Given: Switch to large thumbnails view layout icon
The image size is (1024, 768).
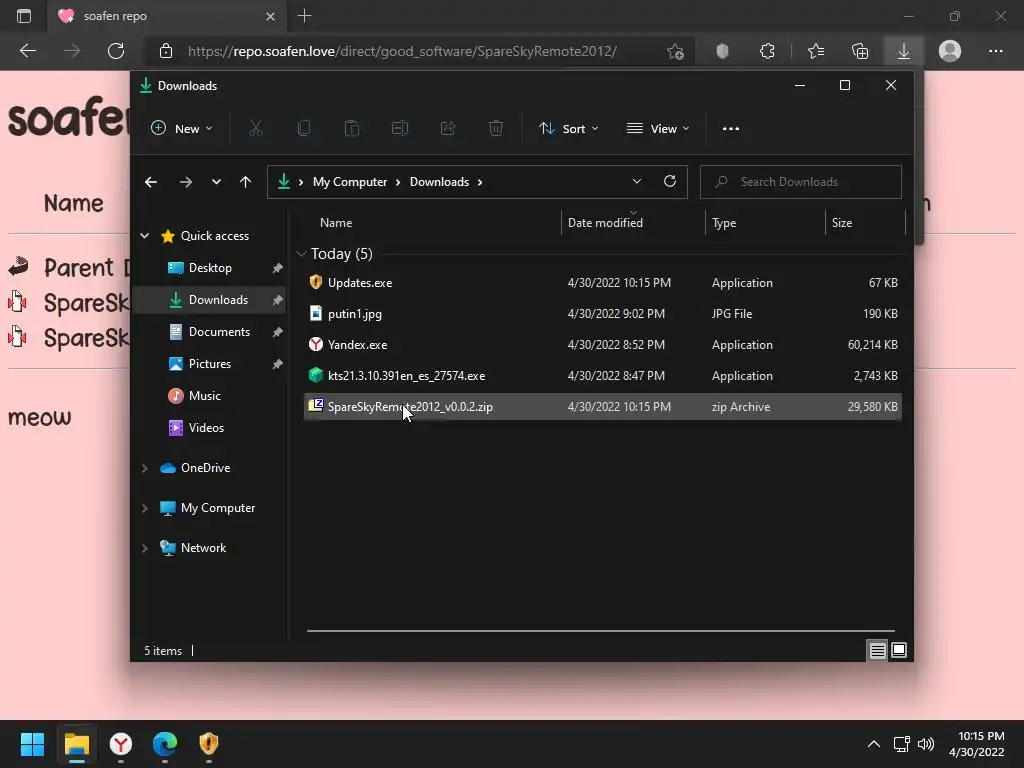Looking at the screenshot, I should click(x=899, y=650).
